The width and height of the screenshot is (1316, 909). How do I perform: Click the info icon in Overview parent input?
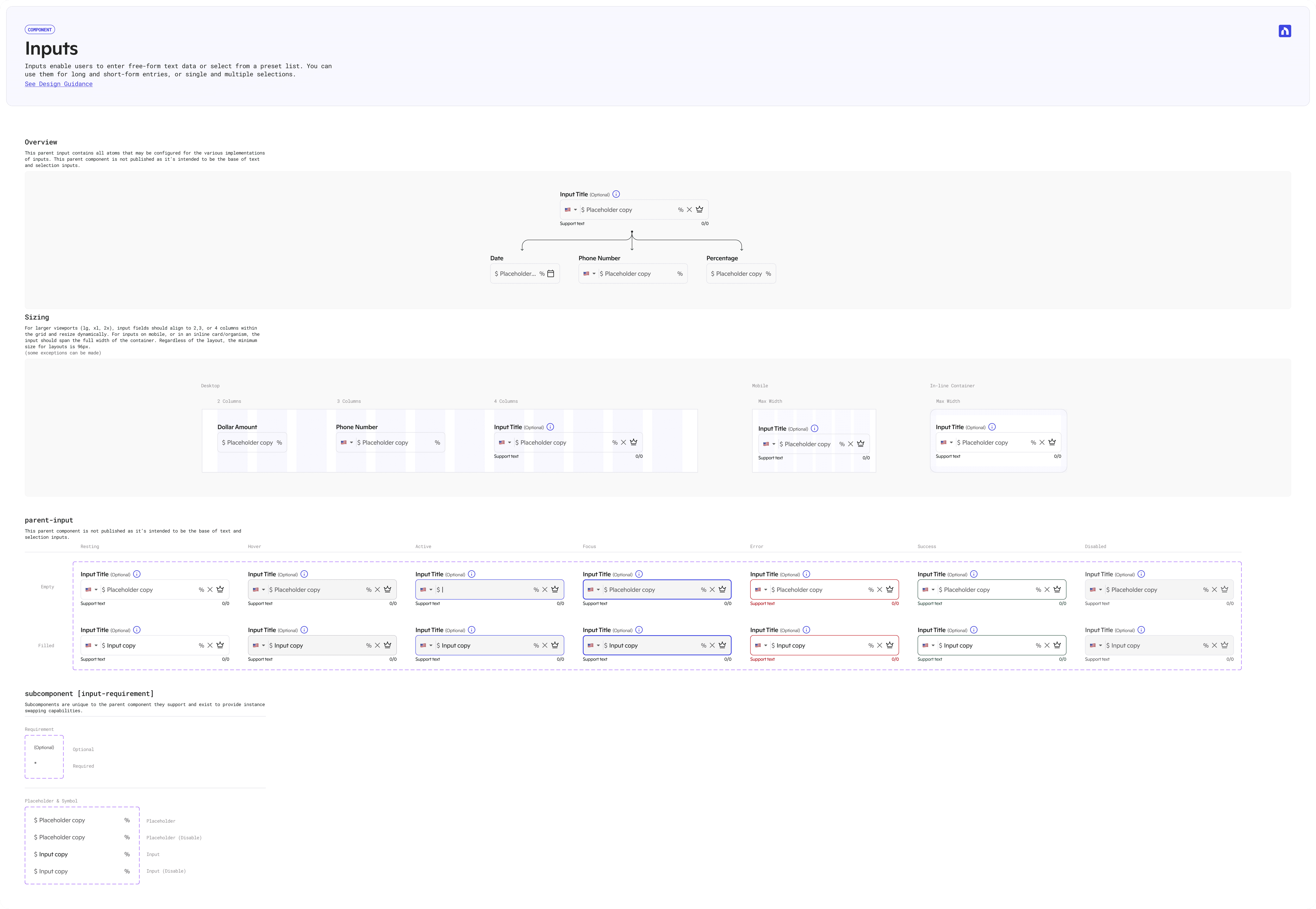pyautogui.click(x=616, y=194)
